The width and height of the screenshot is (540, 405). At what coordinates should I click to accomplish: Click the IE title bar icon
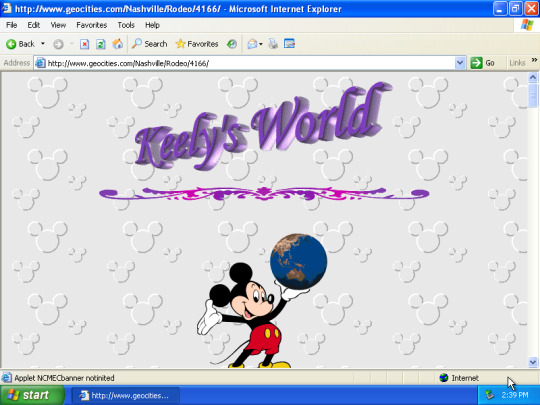coord(6,8)
